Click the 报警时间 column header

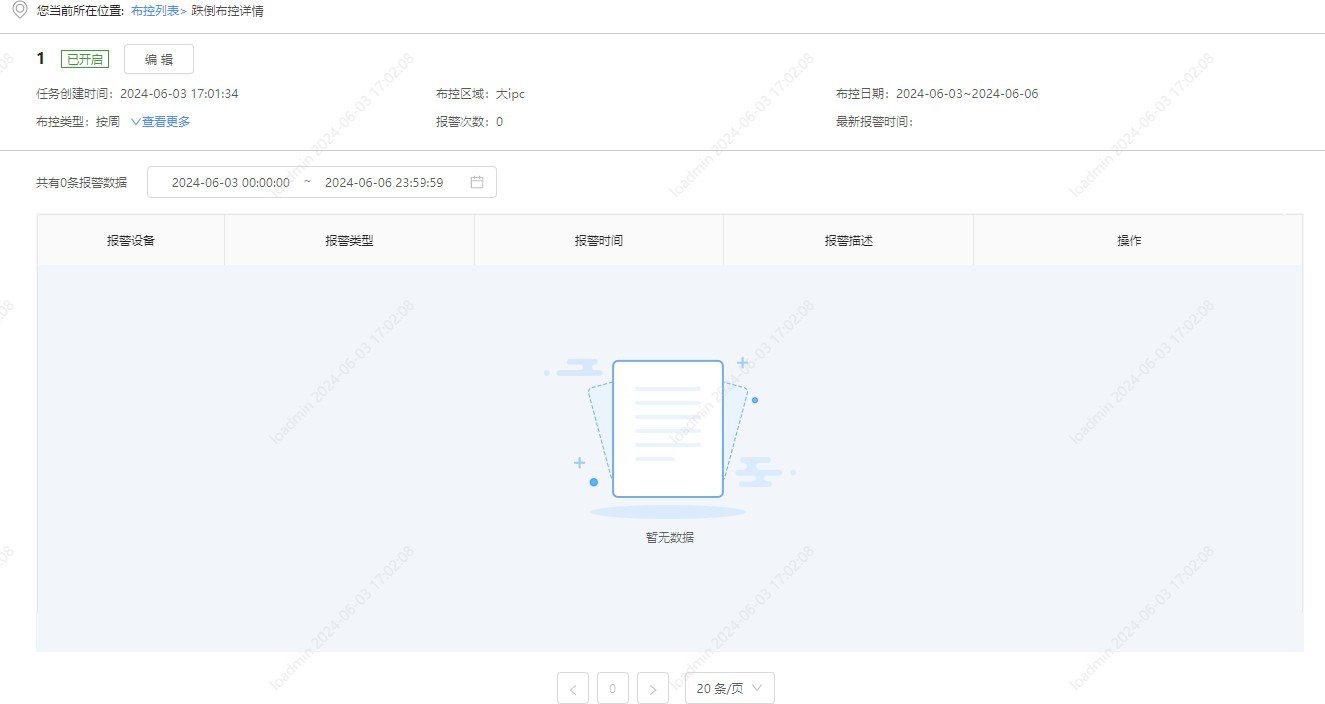599,241
